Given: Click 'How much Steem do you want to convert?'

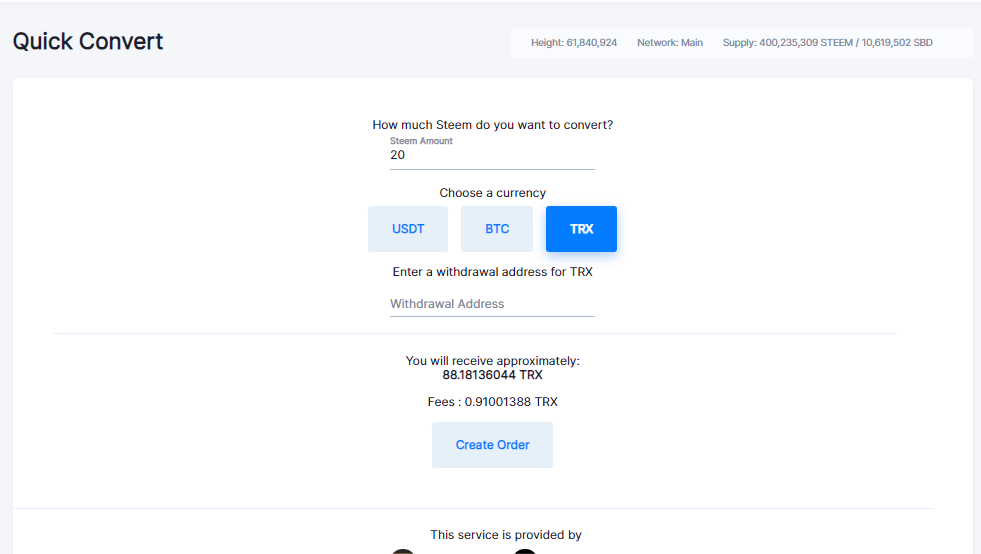Looking at the screenshot, I should [492, 125].
